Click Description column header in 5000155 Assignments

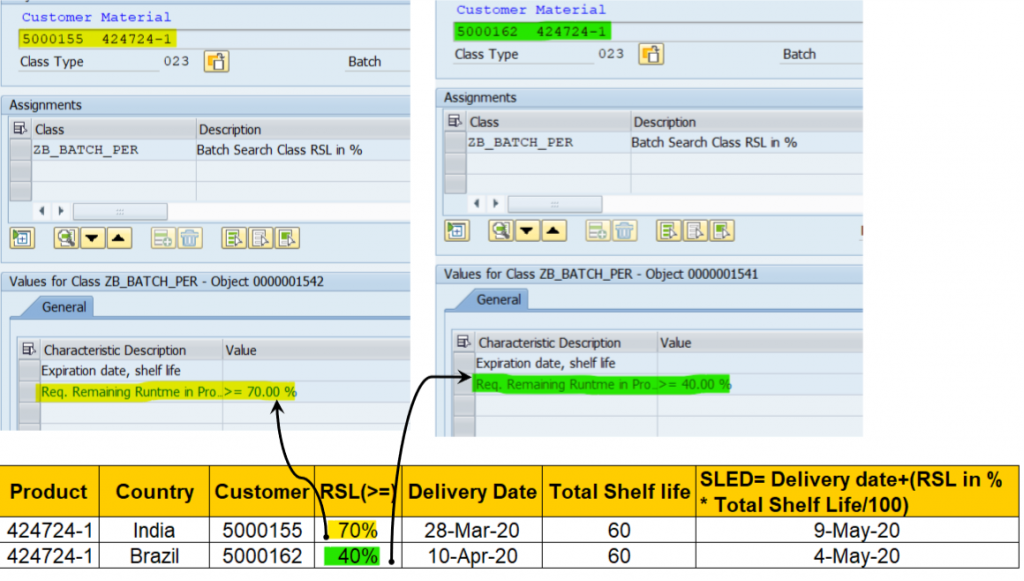303,129
